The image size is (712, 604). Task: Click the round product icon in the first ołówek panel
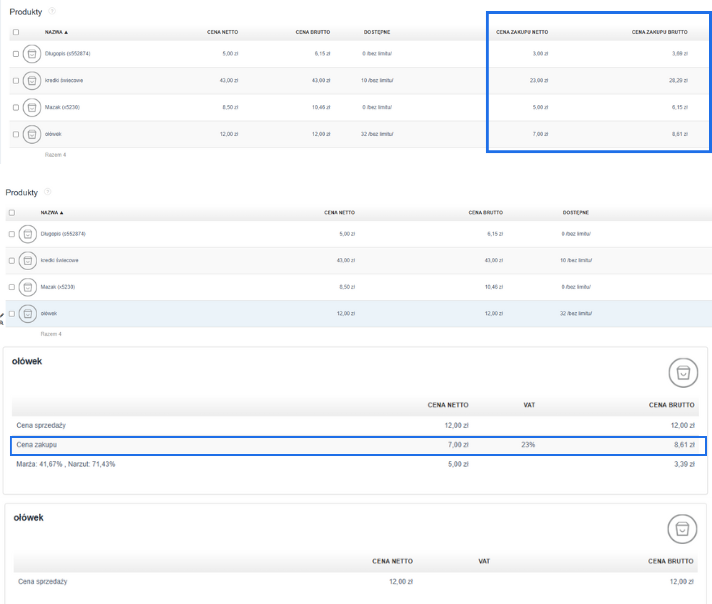pos(683,372)
